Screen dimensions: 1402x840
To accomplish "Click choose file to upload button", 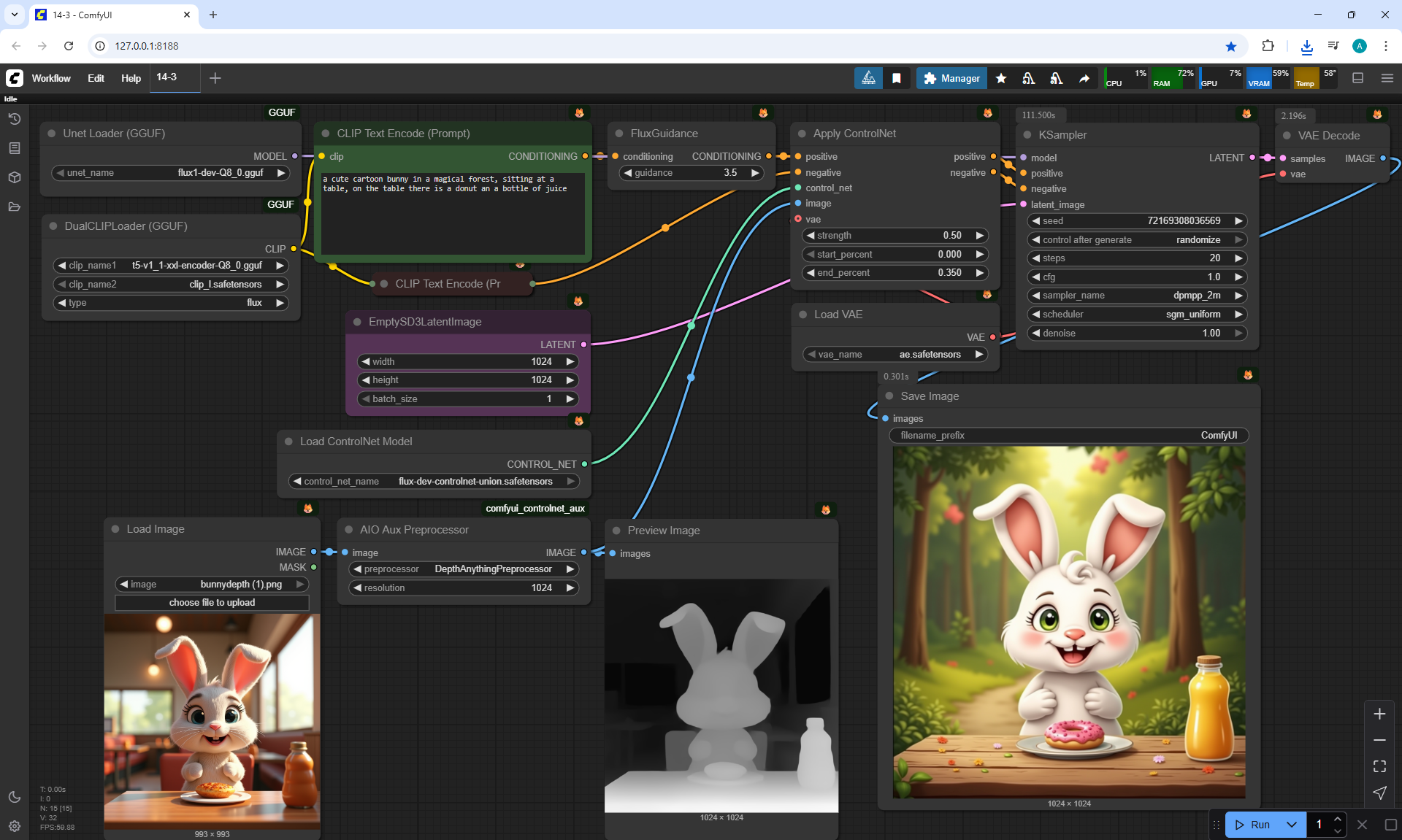I will pos(212,603).
